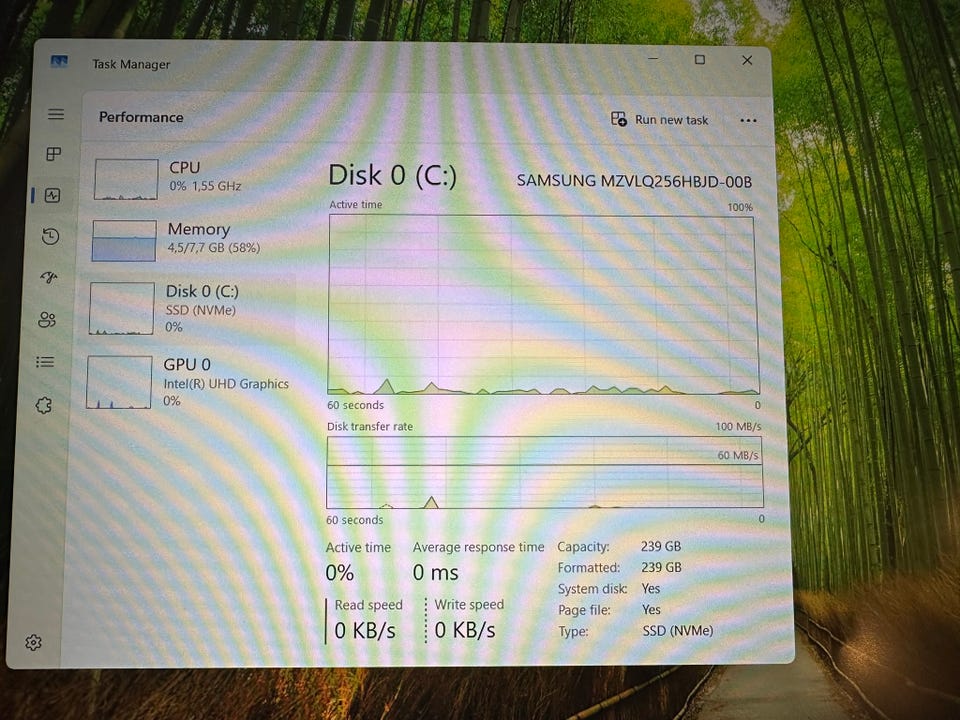Image resolution: width=960 pixels, height=720 pixels.
Task: Click the 100 MB/s scale label
Action: pyautogui.click(x=738, y=426)
